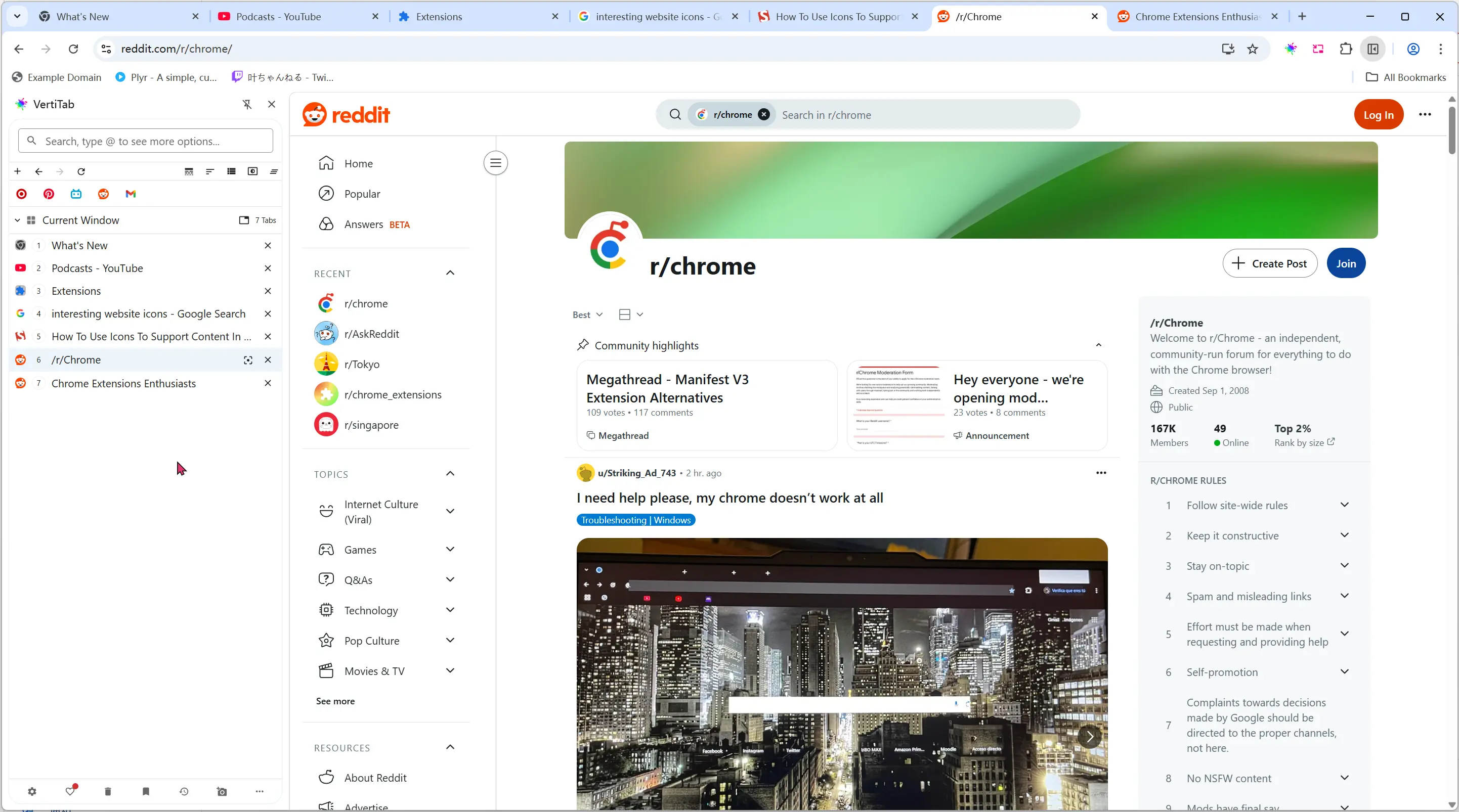Open the VertiTab trash bin
The width and height of the screenshot is (1459, 812).
tap(108, 791)
